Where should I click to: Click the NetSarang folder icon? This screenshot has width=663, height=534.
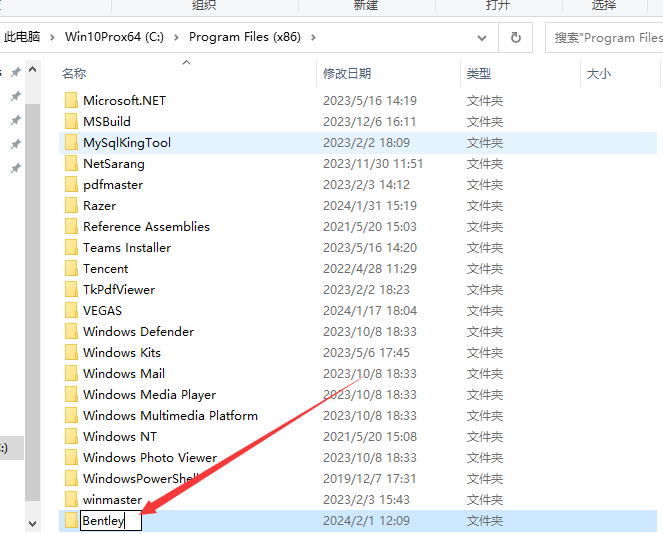pyautogui.click(x=71, y=164)
